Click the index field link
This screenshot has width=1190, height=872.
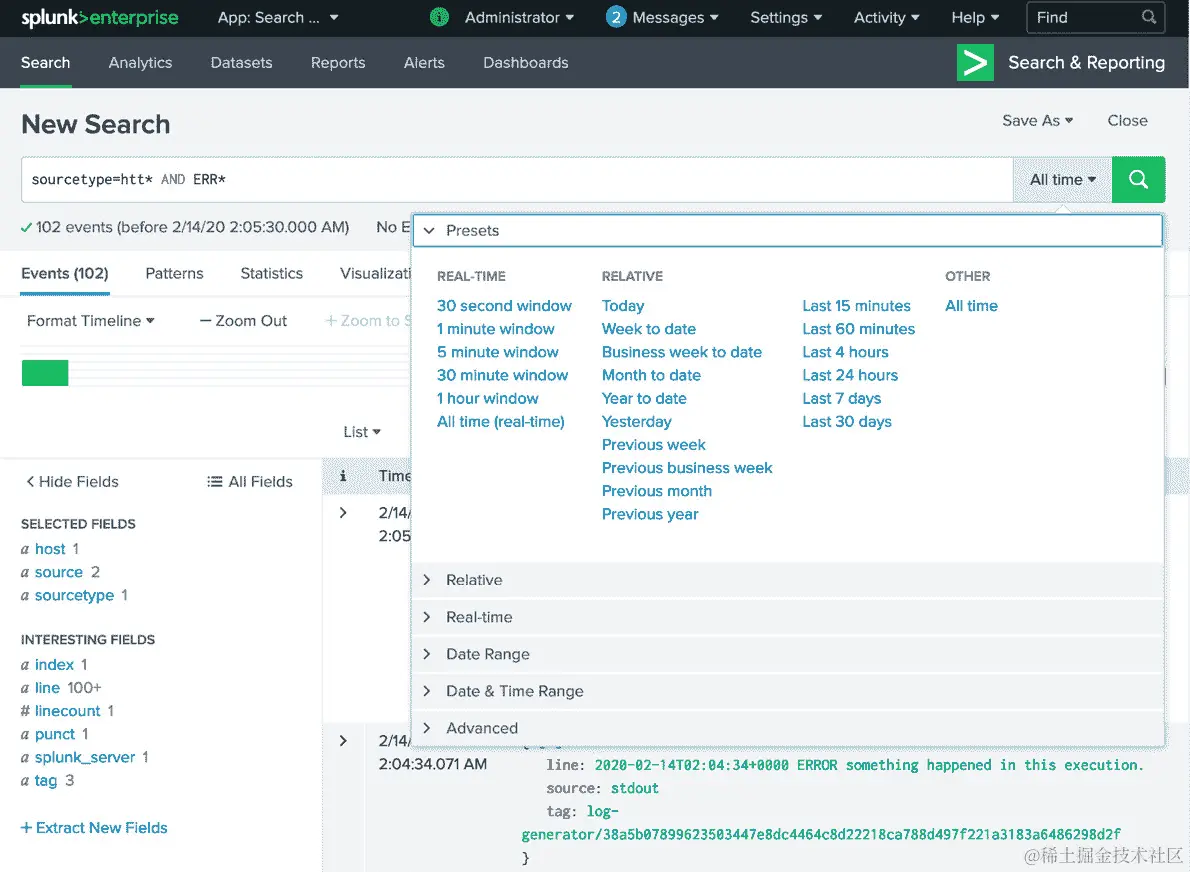click(54, 665)
